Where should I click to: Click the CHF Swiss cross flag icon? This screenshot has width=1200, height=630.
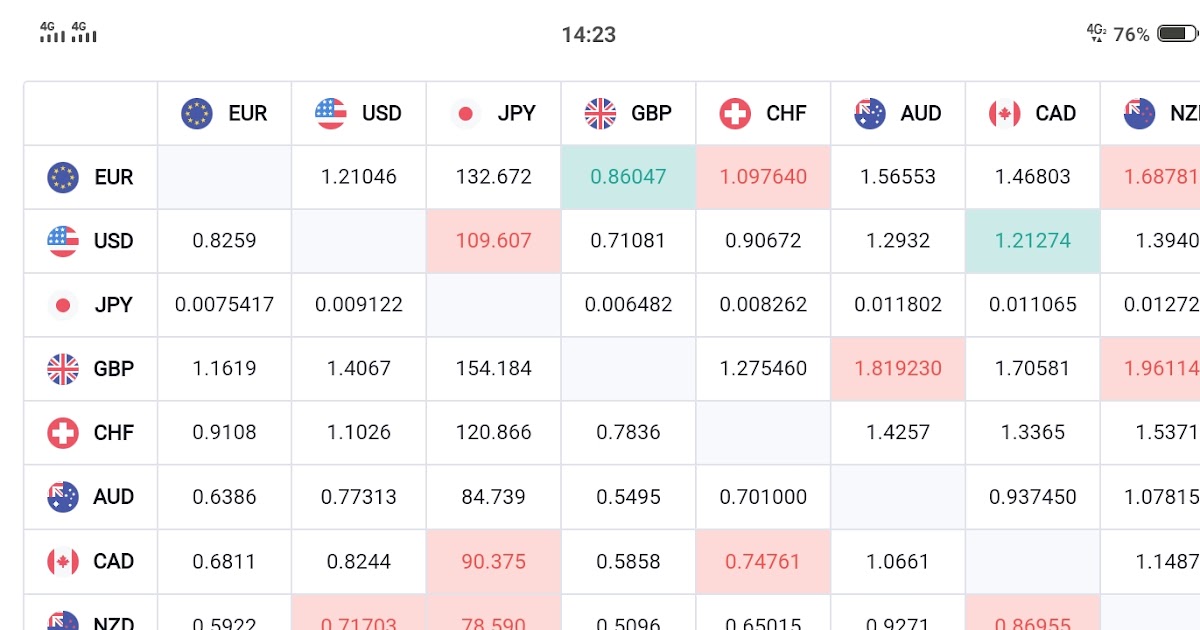pyautogui.click(x=735, y=113)
